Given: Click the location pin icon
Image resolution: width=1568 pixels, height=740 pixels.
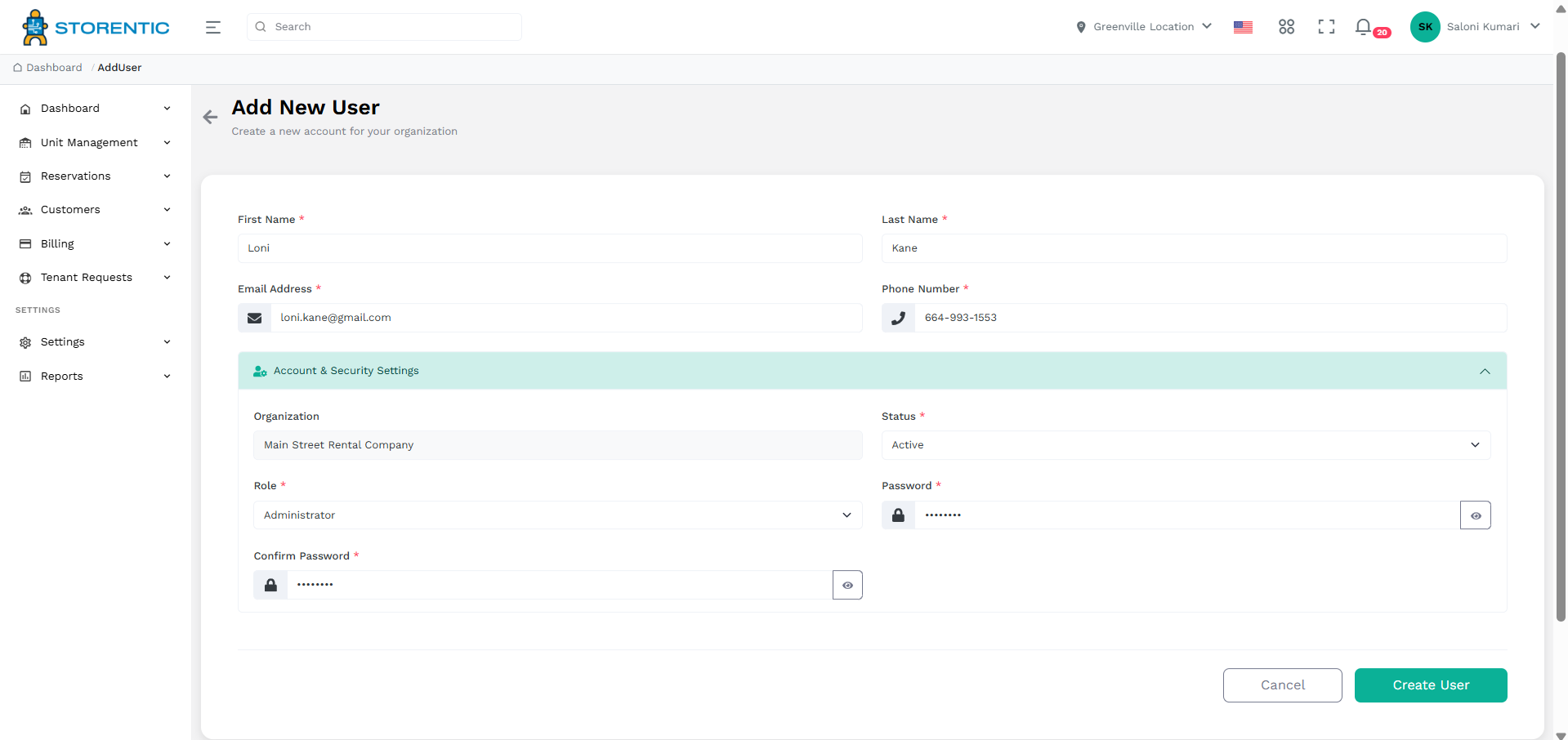Looking at the screenshot, I should click(1080, 26).
